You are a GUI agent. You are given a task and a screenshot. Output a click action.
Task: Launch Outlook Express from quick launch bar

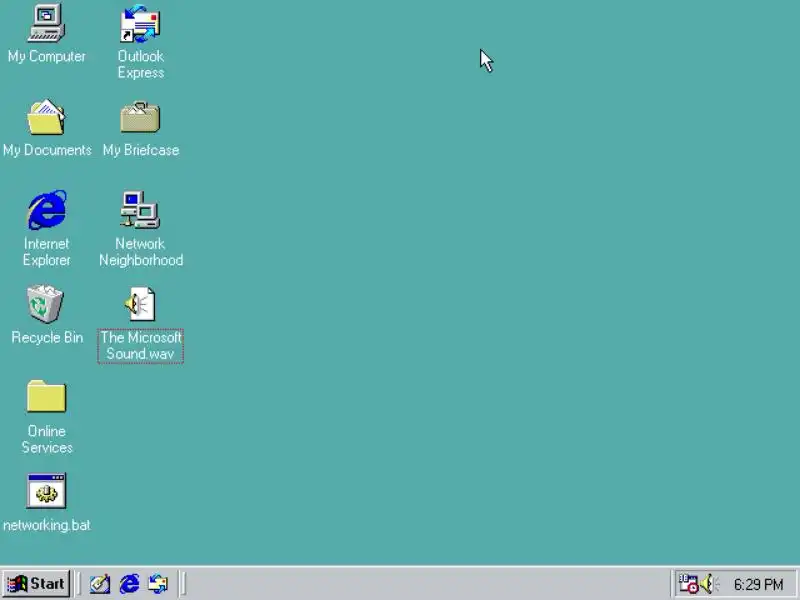[x=158, y=584]
